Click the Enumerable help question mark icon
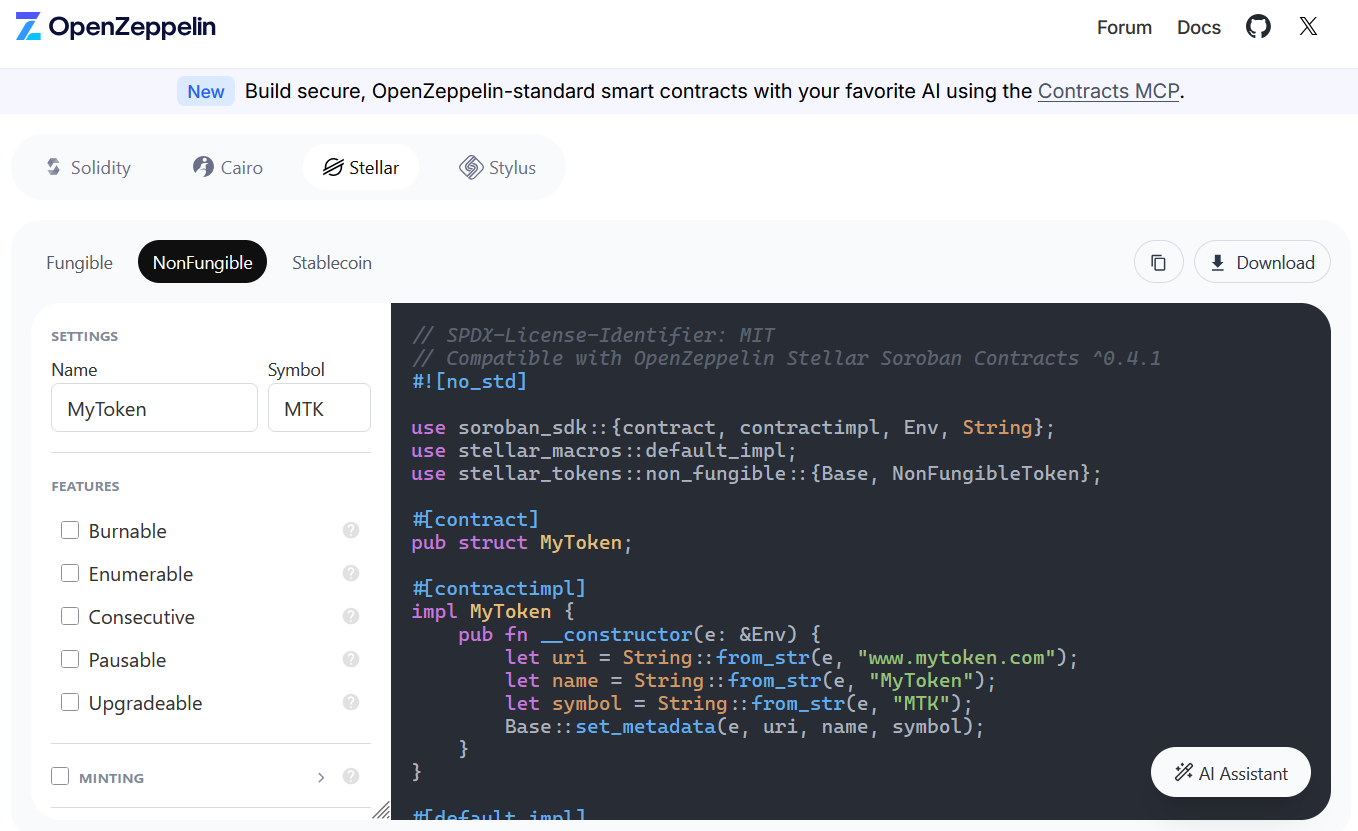Viewport: 1358px width, 831px height. pyautogui.click(x=351, y=573)
